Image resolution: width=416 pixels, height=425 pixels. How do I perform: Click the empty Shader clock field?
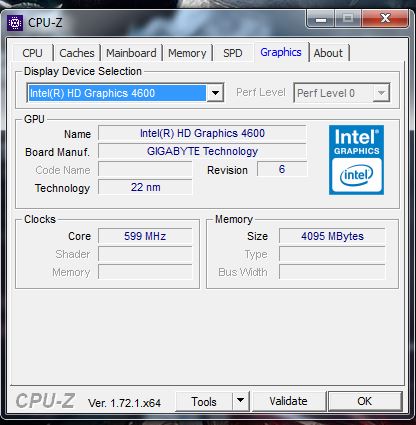(145, 254)
